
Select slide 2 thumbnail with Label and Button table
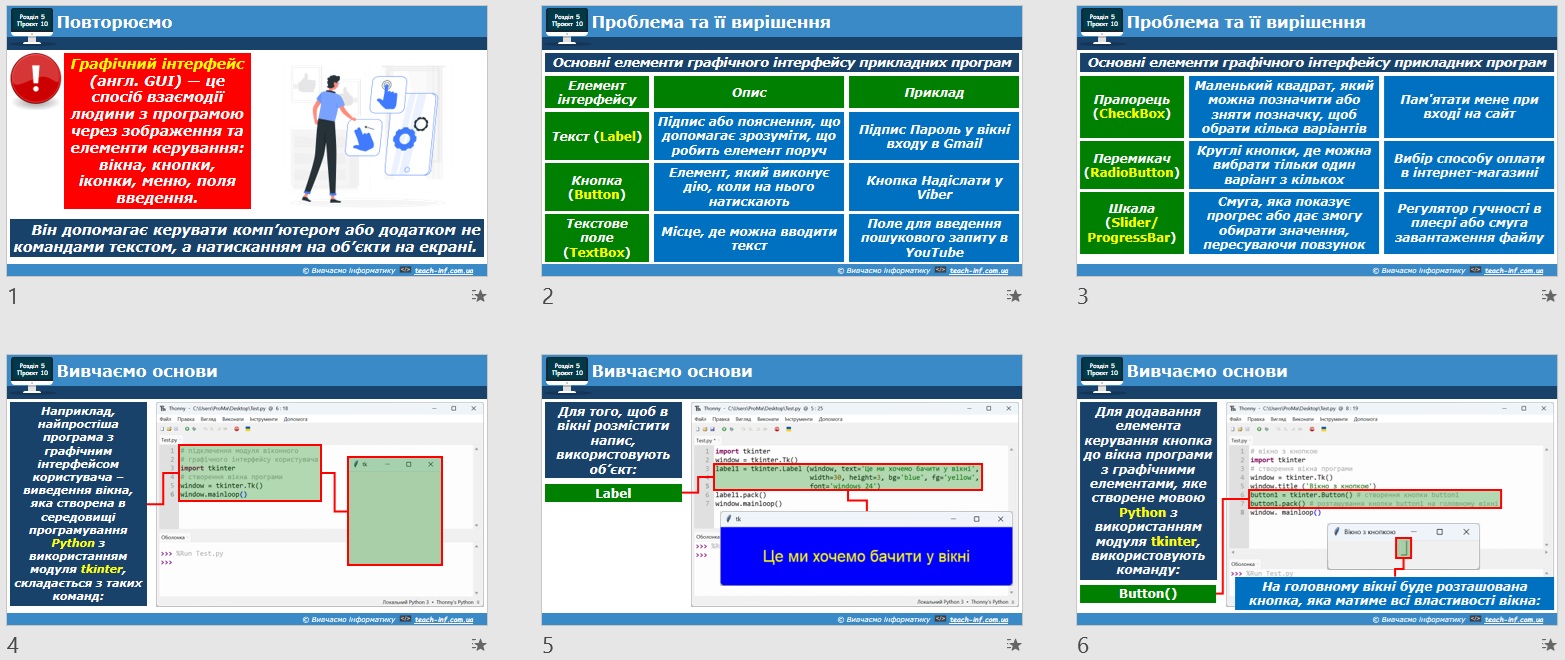[782, 141]
